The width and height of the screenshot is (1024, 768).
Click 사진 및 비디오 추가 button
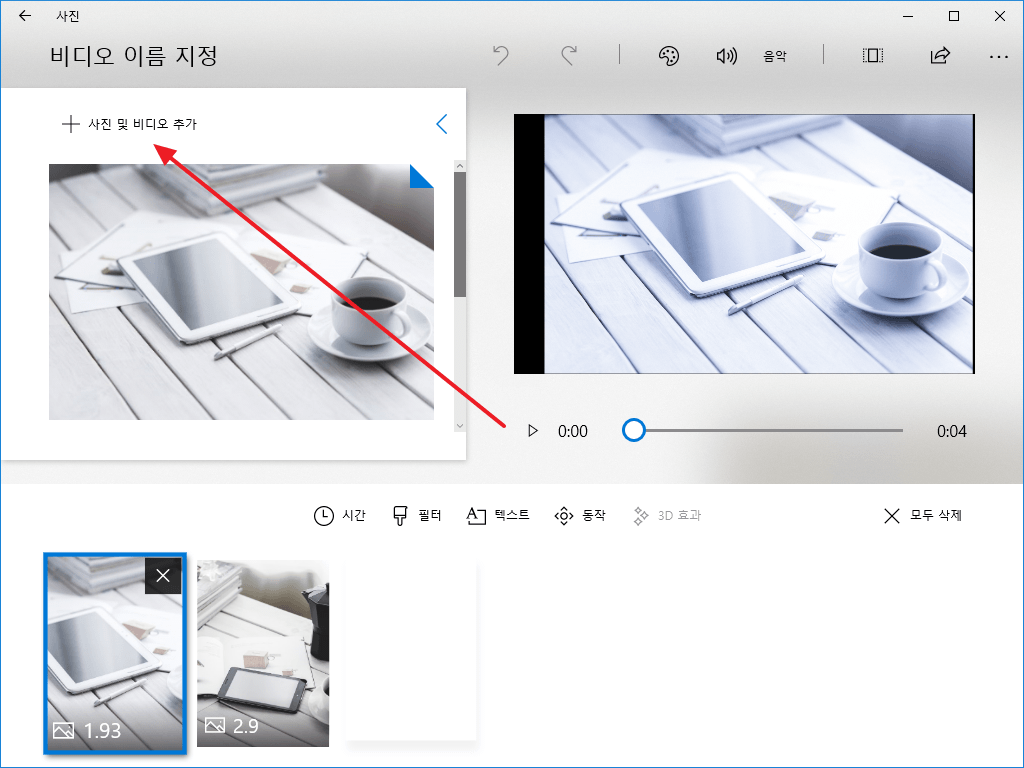129,123
